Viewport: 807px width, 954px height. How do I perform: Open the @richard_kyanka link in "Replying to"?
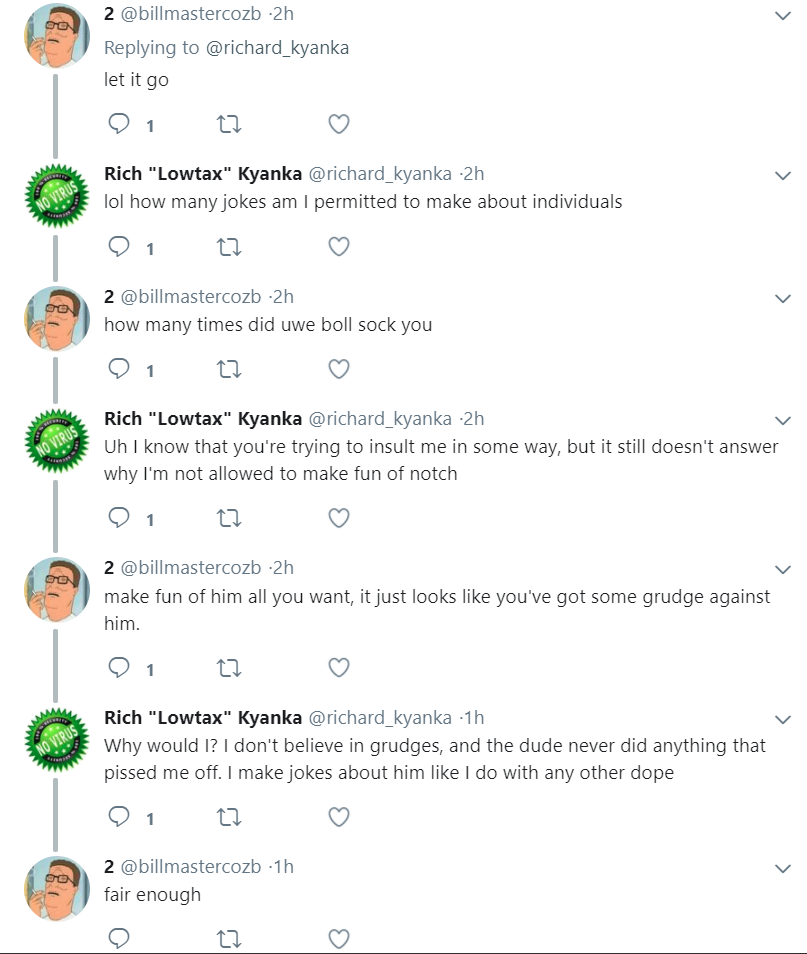tap(278, 47)
